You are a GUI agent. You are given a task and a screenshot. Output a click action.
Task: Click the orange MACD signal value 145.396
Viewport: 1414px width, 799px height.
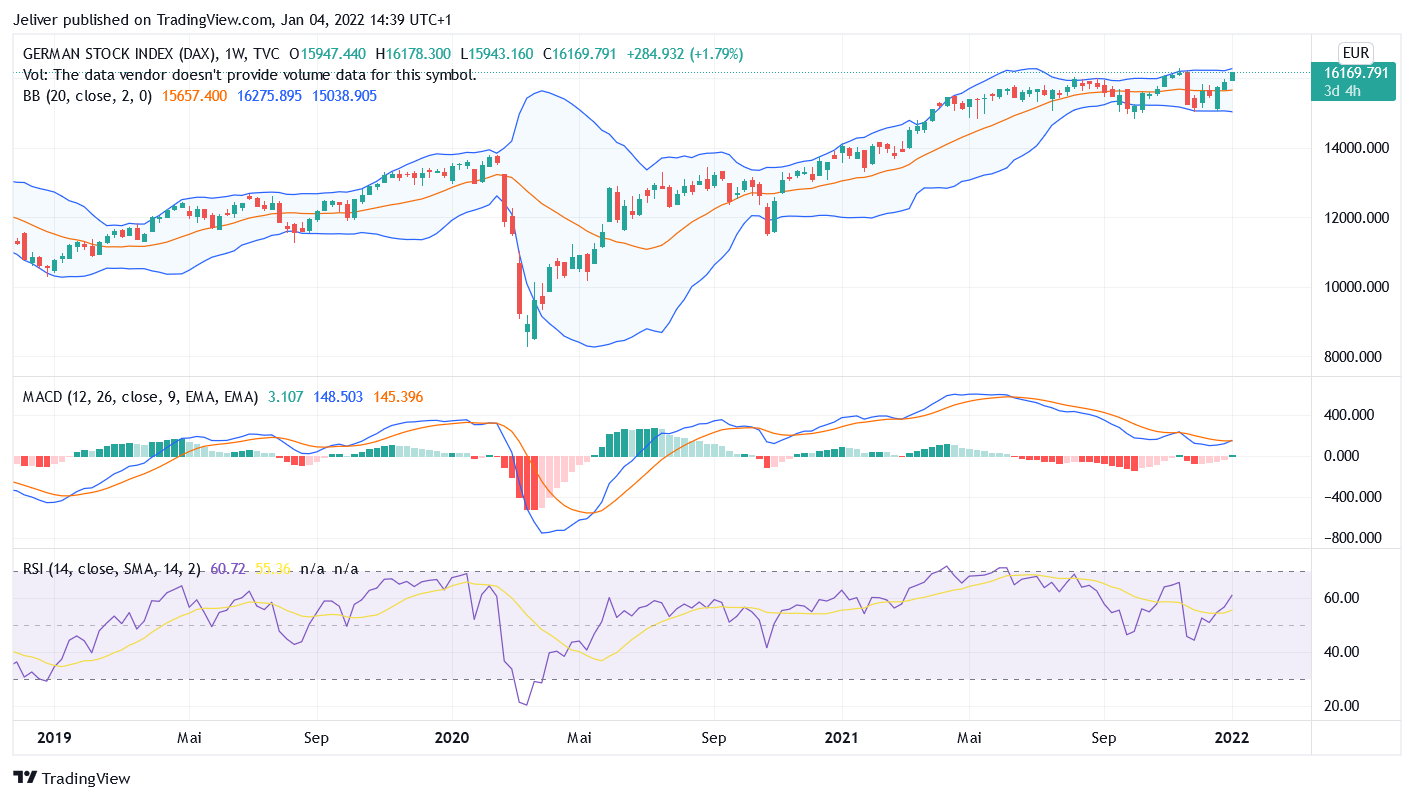(397, 397)
